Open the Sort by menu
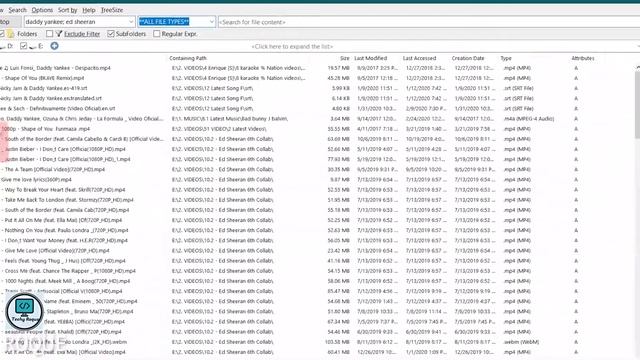The height and width of the screenshot is (360, 640). 67,10
